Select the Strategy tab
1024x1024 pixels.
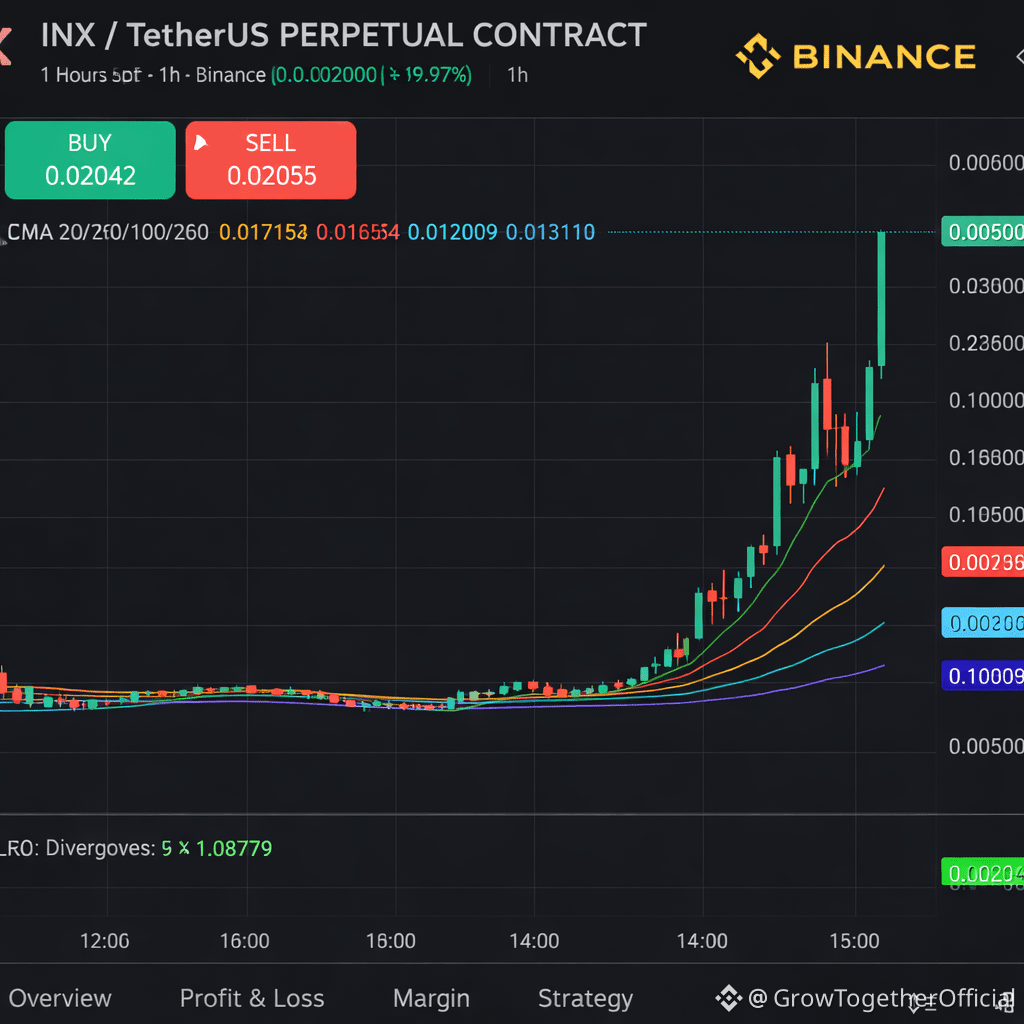(x=585, y=999)
